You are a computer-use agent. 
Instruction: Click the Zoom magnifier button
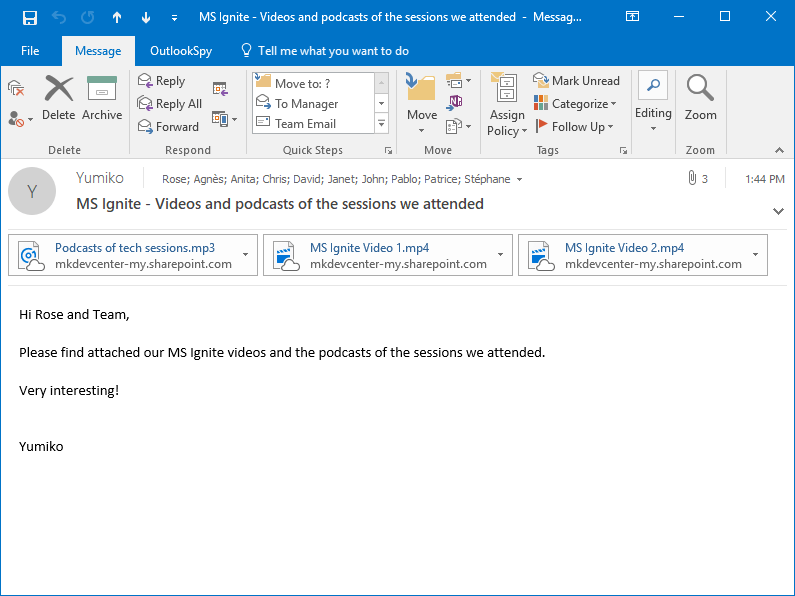click(700, 98)
